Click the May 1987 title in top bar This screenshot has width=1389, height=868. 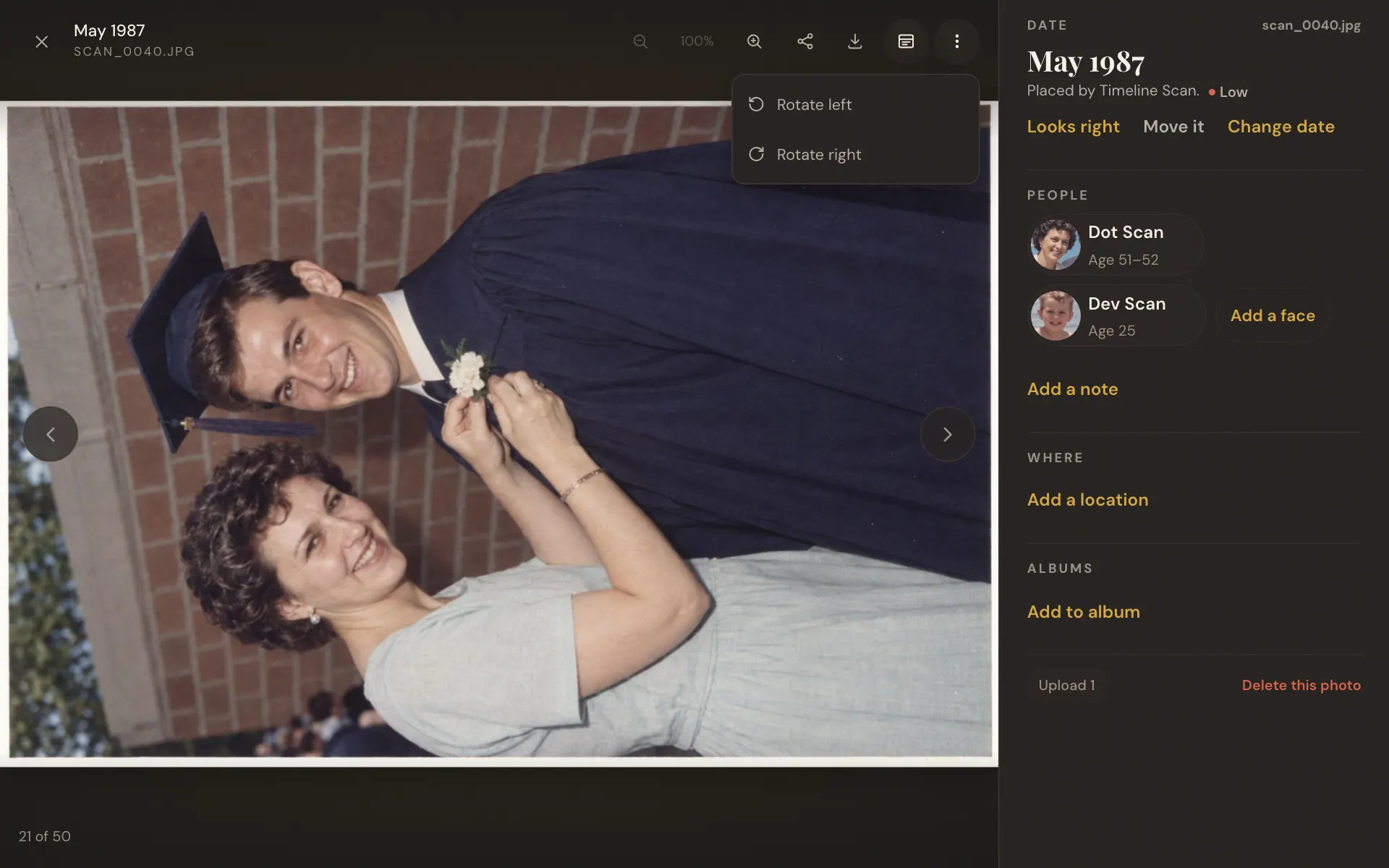109,30
